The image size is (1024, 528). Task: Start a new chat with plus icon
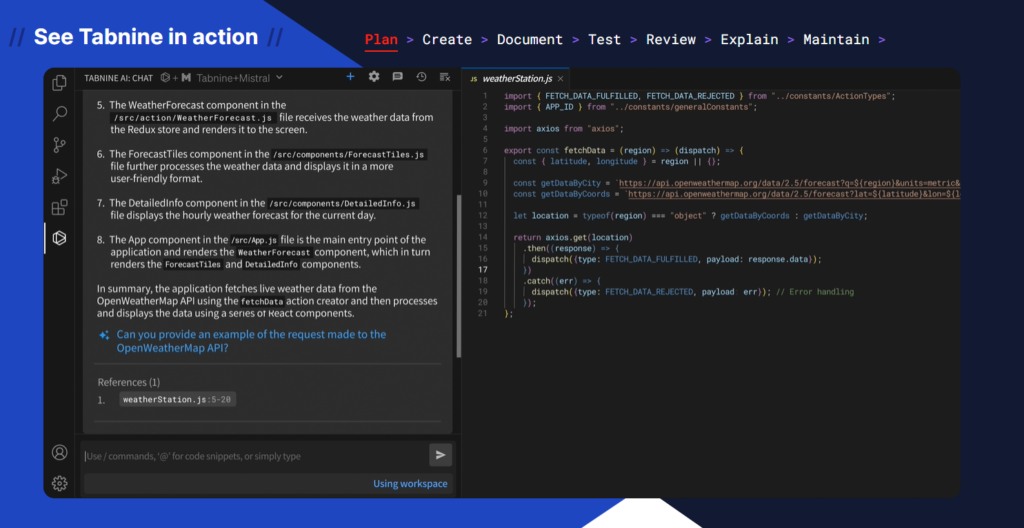pyautogui.click(x=350, y=77)
